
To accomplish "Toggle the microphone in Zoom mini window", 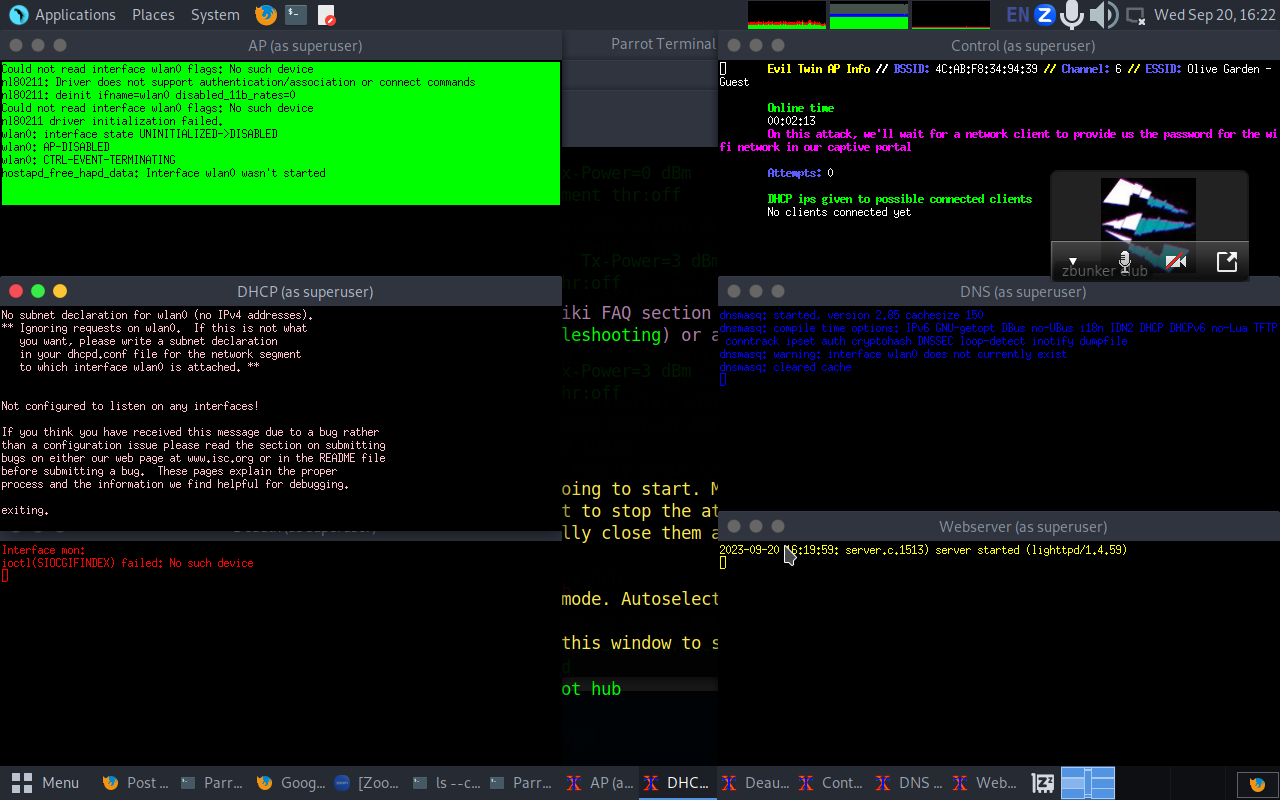I will tap(1125, 261).
